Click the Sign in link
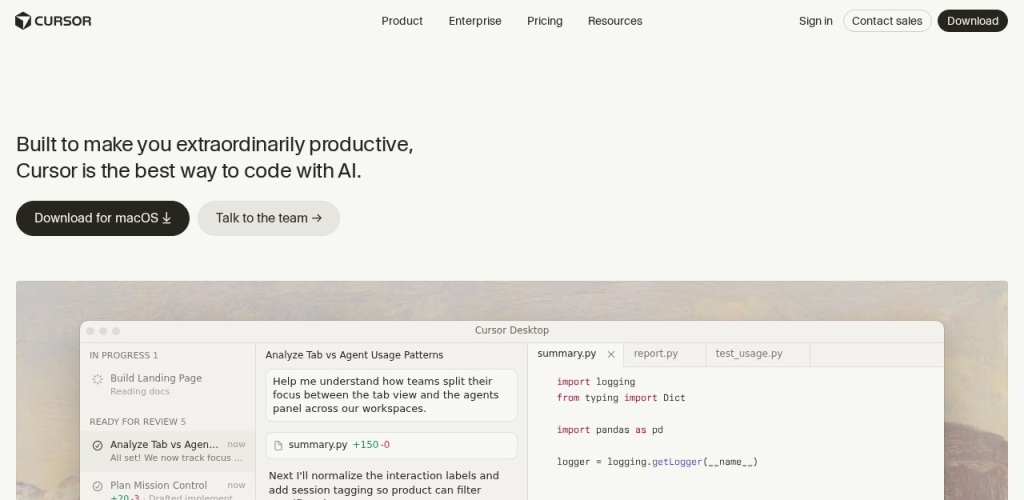The image size is (1024, 500). pos(815,21)
